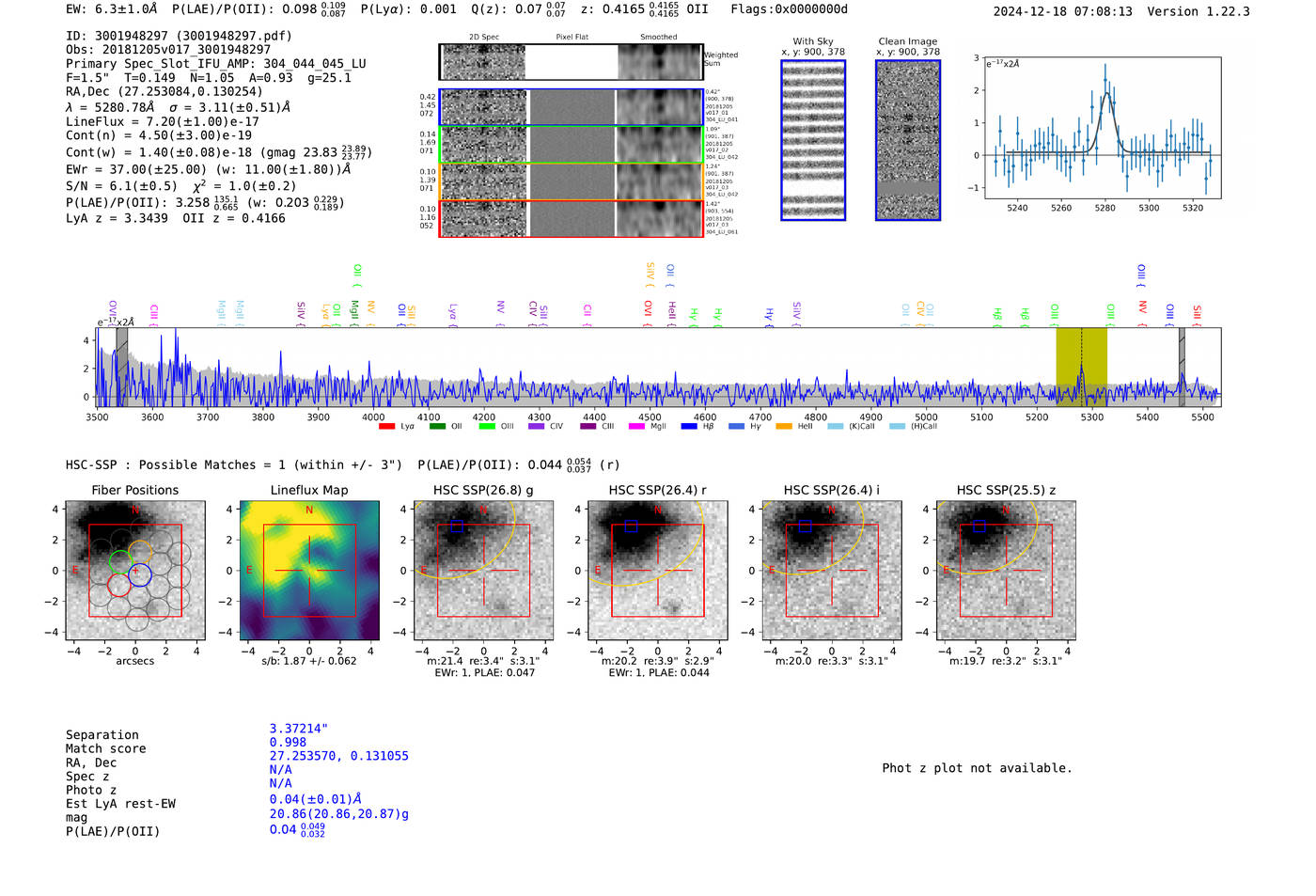Click the s/b: 1.87 +/- 0.062 caption
Screen dimensions: 1316x896
click(x=309, y=661)
